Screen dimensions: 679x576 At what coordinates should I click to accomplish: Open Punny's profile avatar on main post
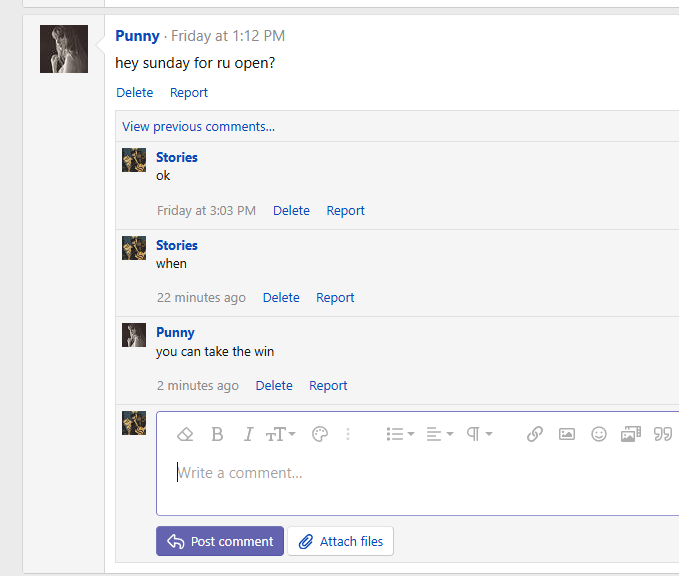[64, 49]
